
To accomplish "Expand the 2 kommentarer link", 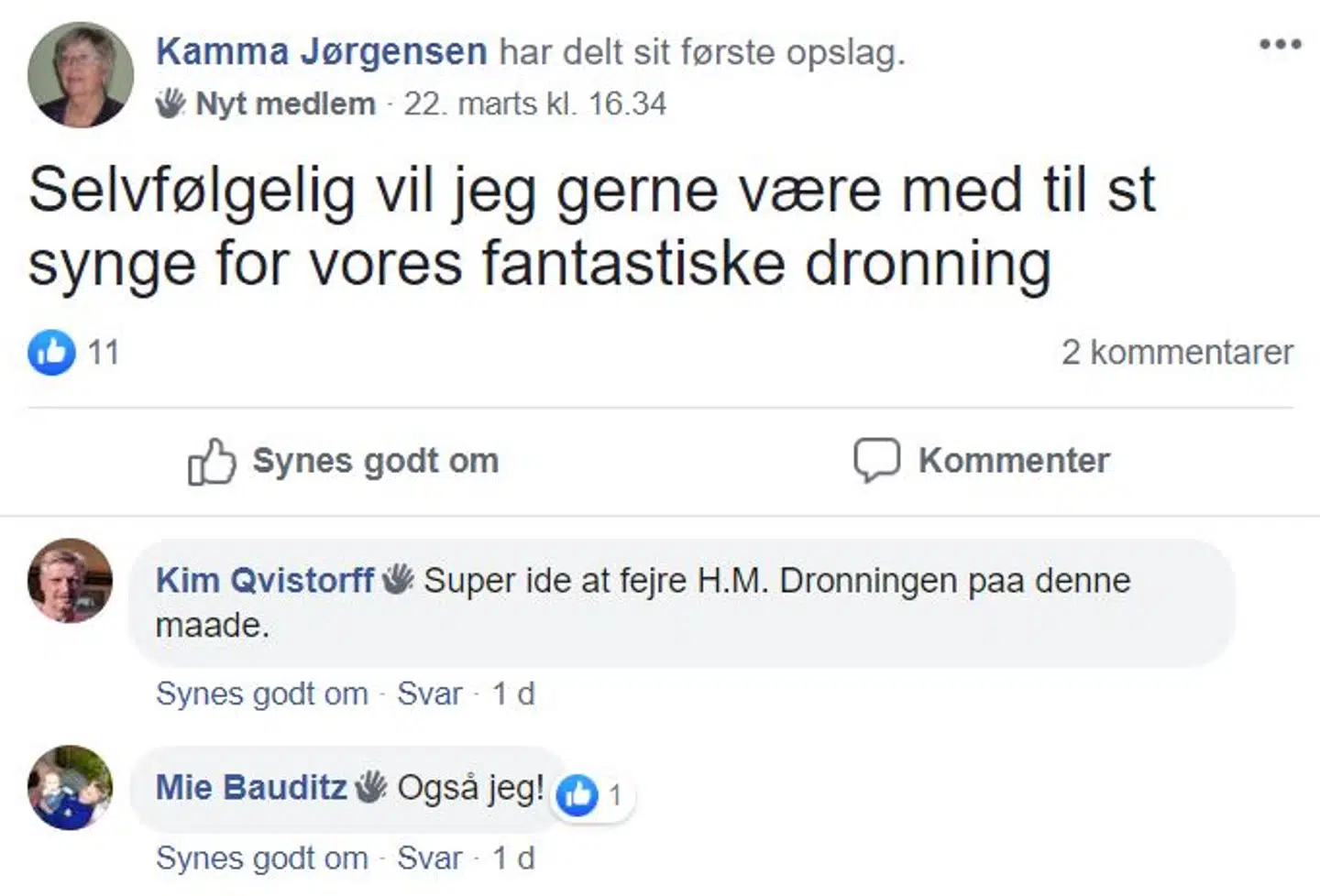I will 1177,352.
